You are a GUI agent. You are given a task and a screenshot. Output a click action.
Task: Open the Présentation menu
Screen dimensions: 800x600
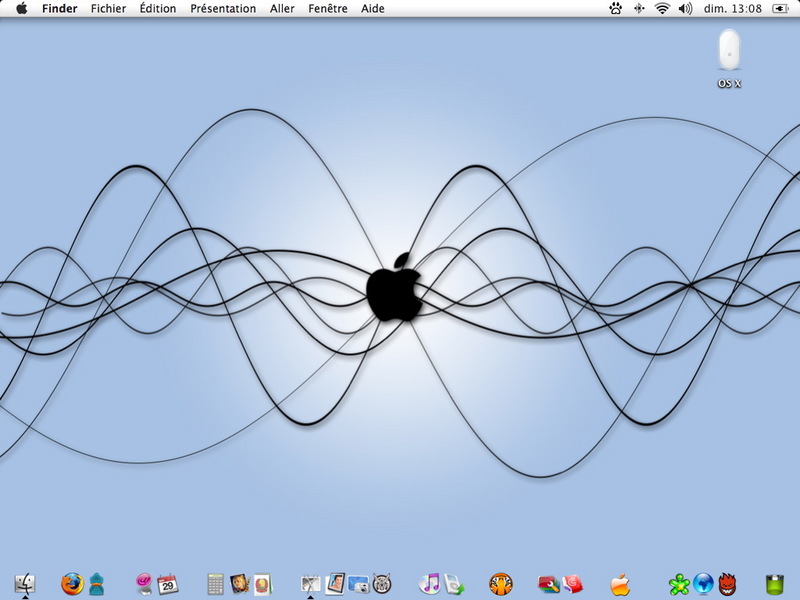223,9
